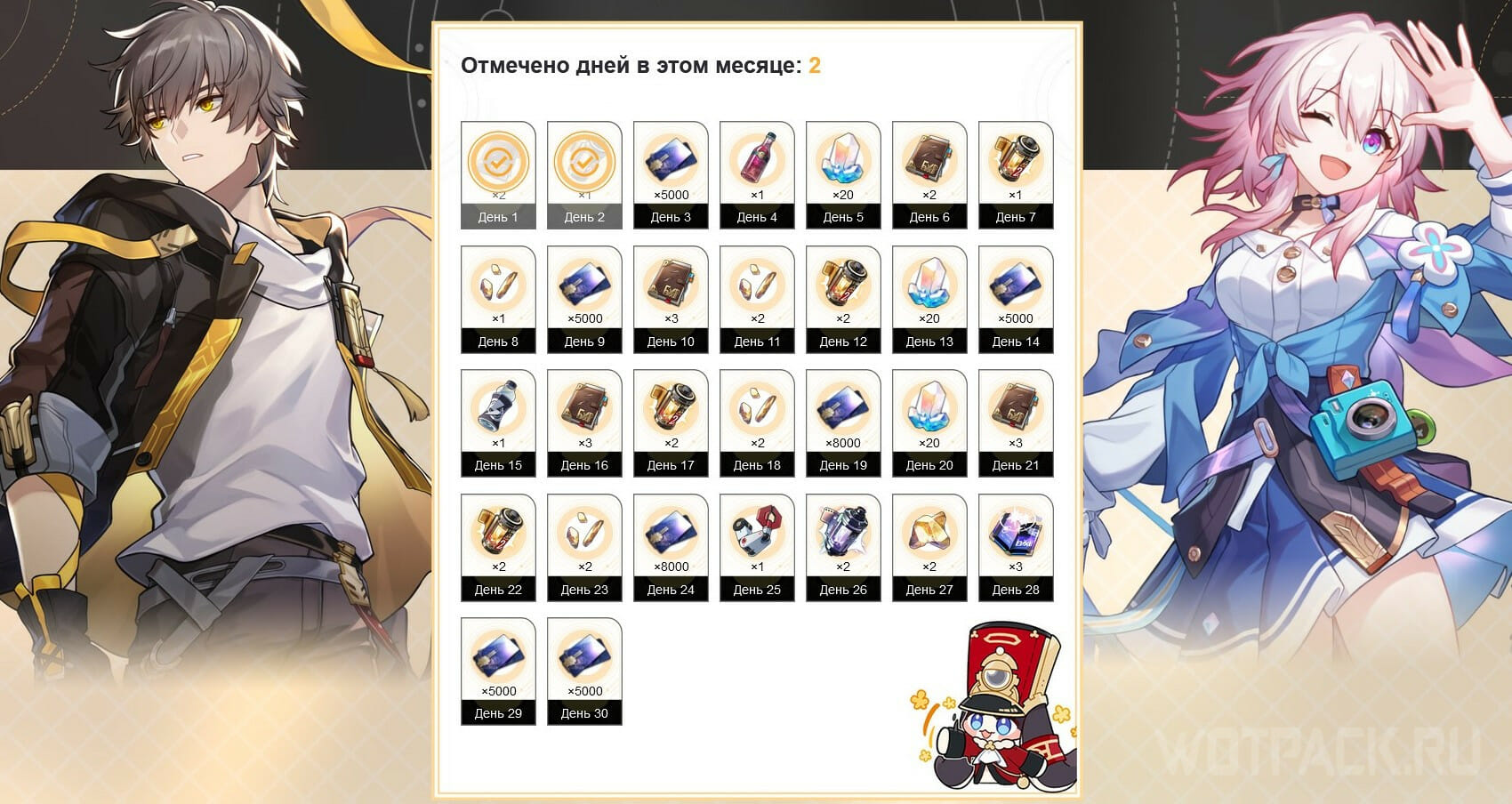This screenshot has height=804, width=1512.
Task: Claim the Day 5 crystal ×20 reward
Action: (843, 175)
